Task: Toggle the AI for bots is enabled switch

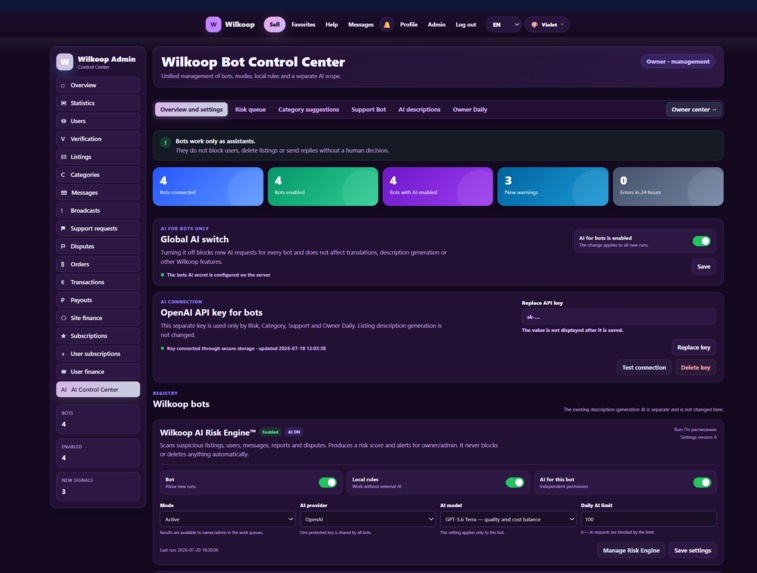Action: pos(701,241)
